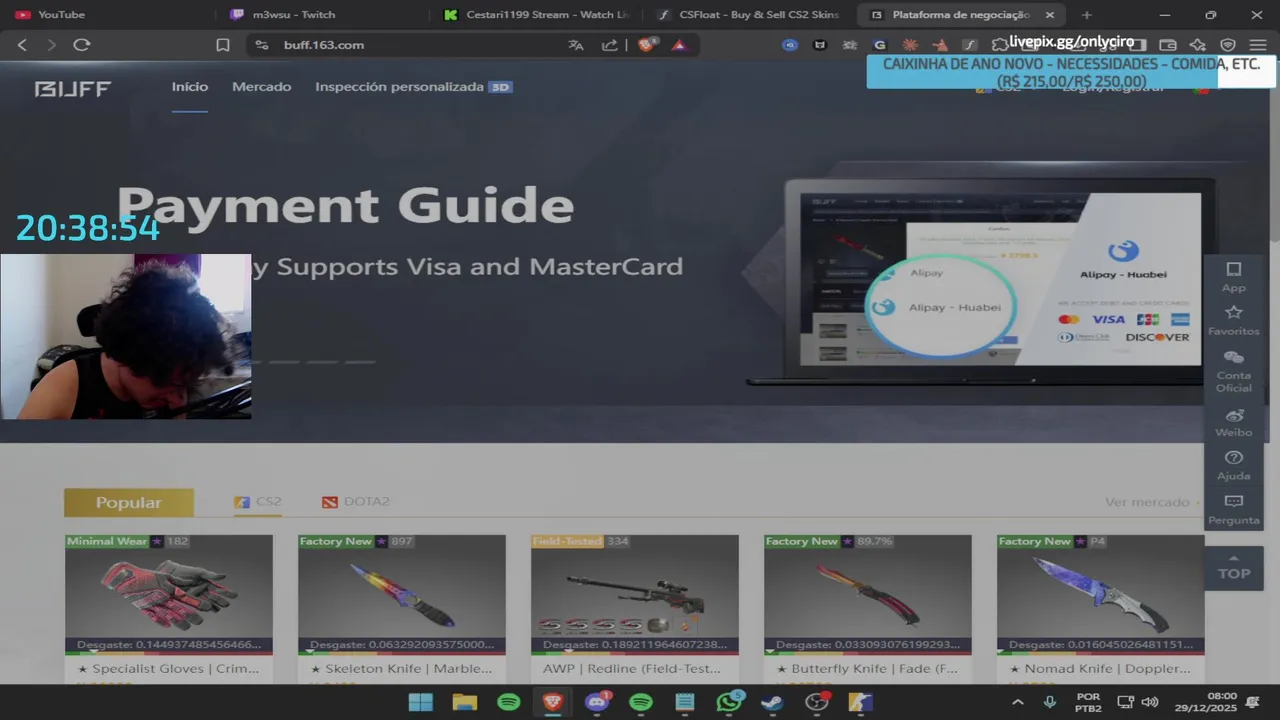Image resolution: width=1280 pixels, height=720 pixels.
Task: Open the Skeleton Knife Marble item image
Action: coord(402,593)
